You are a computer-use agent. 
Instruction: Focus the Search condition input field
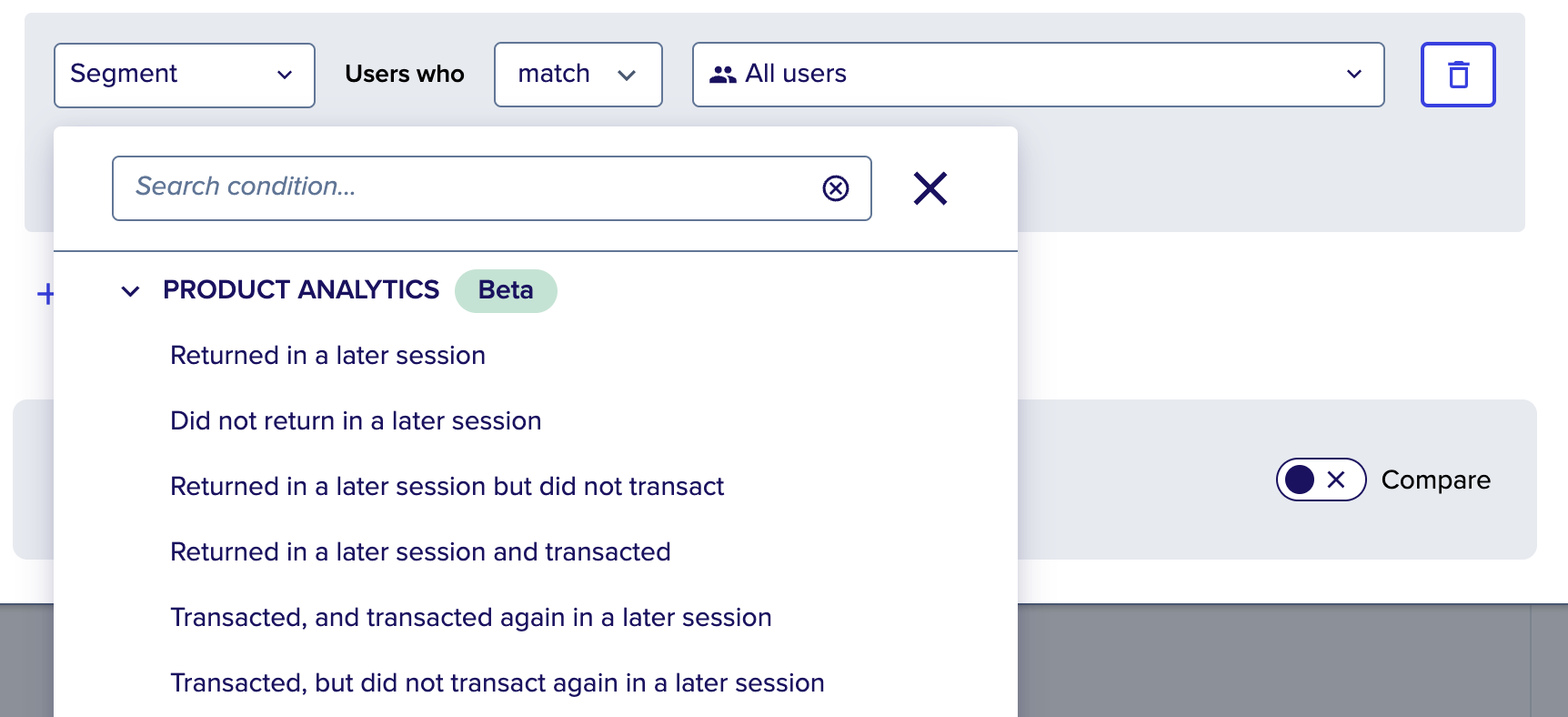[x=464, y=188]
